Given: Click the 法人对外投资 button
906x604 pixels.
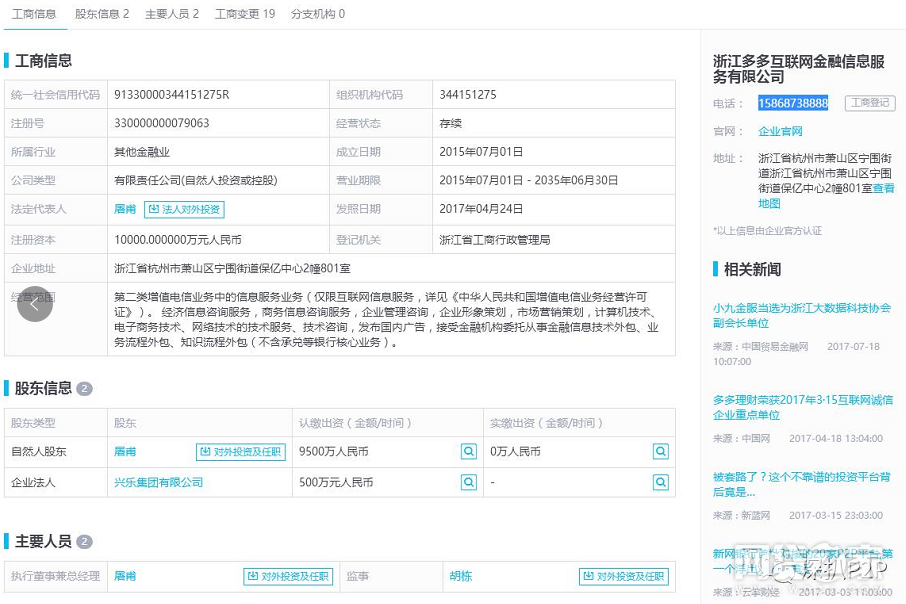Looking at the screenshot, I should pyautogui.click(x=184, y=209).
